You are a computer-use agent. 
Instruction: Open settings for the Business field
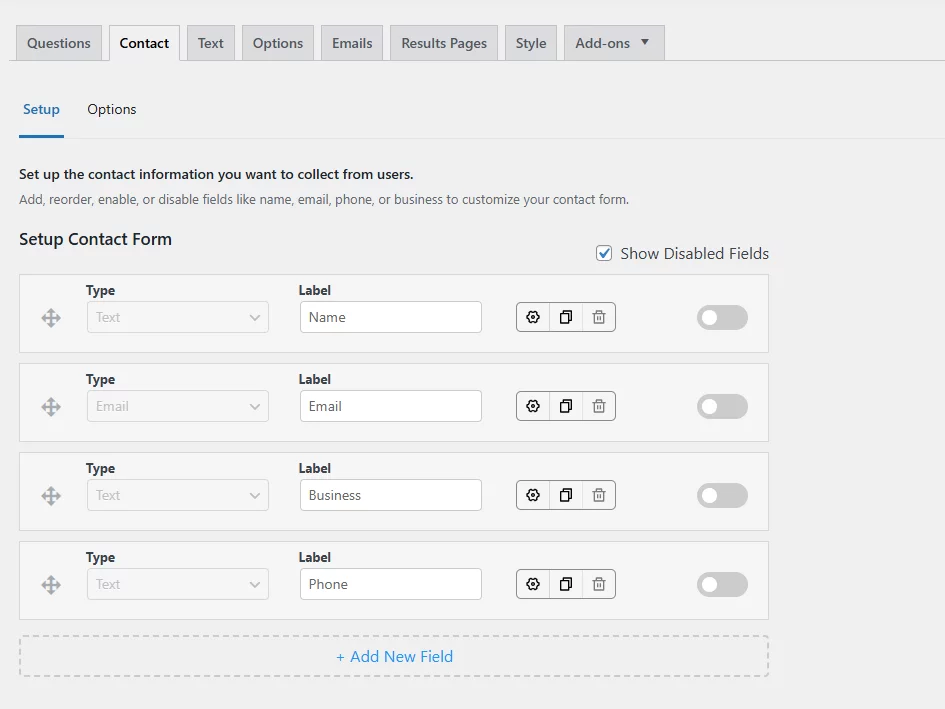pyautogui.click(x=532, y=494)
